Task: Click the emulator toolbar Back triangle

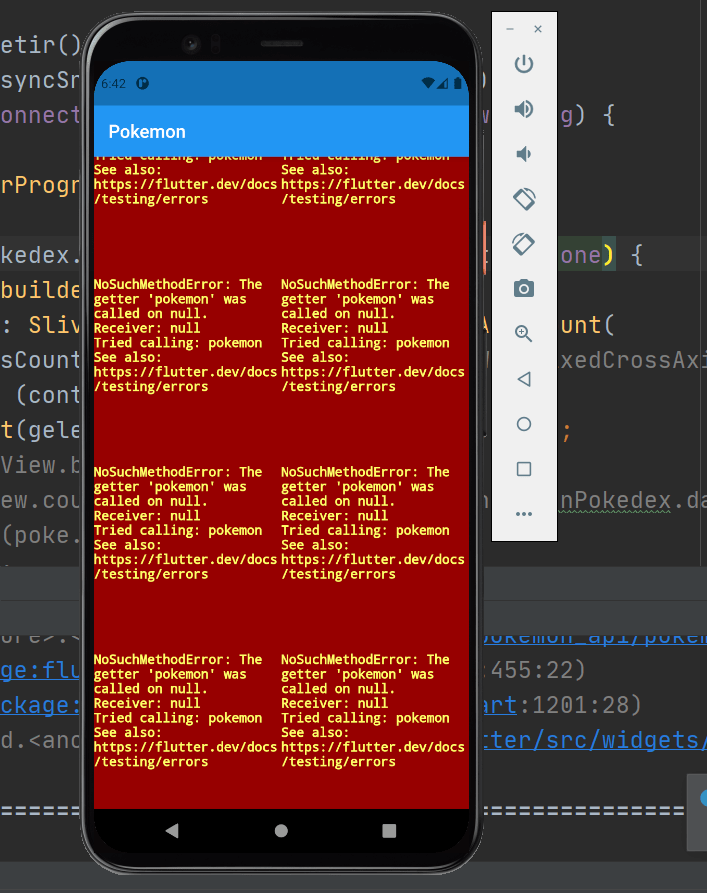Action: (x=524, y=379)
